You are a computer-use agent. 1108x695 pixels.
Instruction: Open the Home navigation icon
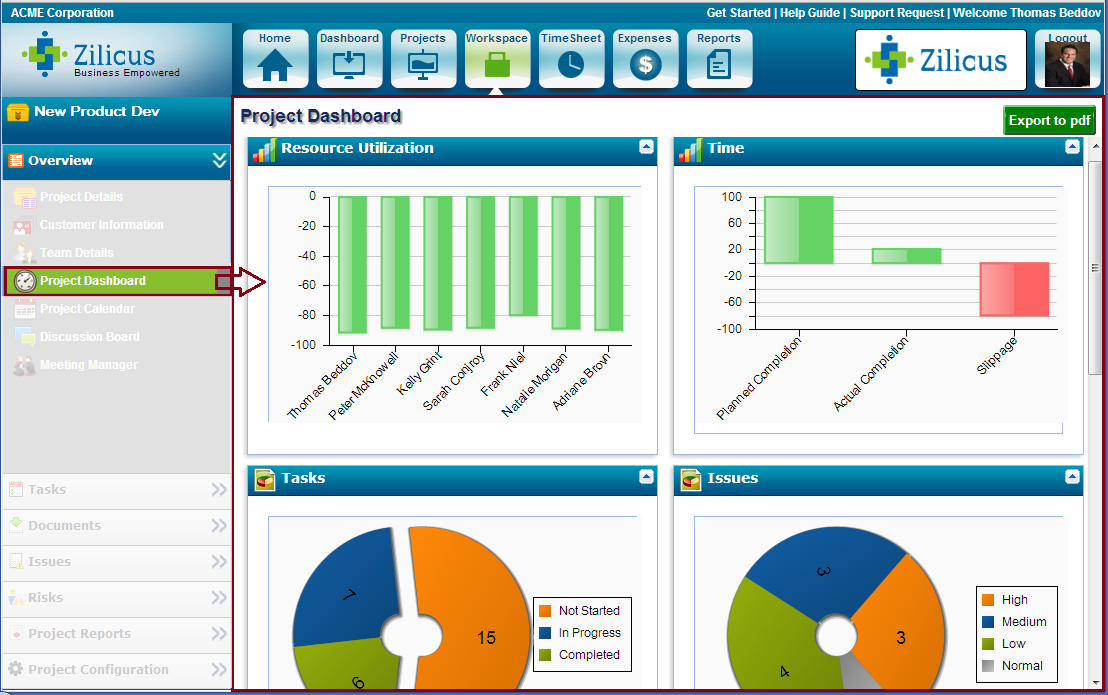(275, 64)
